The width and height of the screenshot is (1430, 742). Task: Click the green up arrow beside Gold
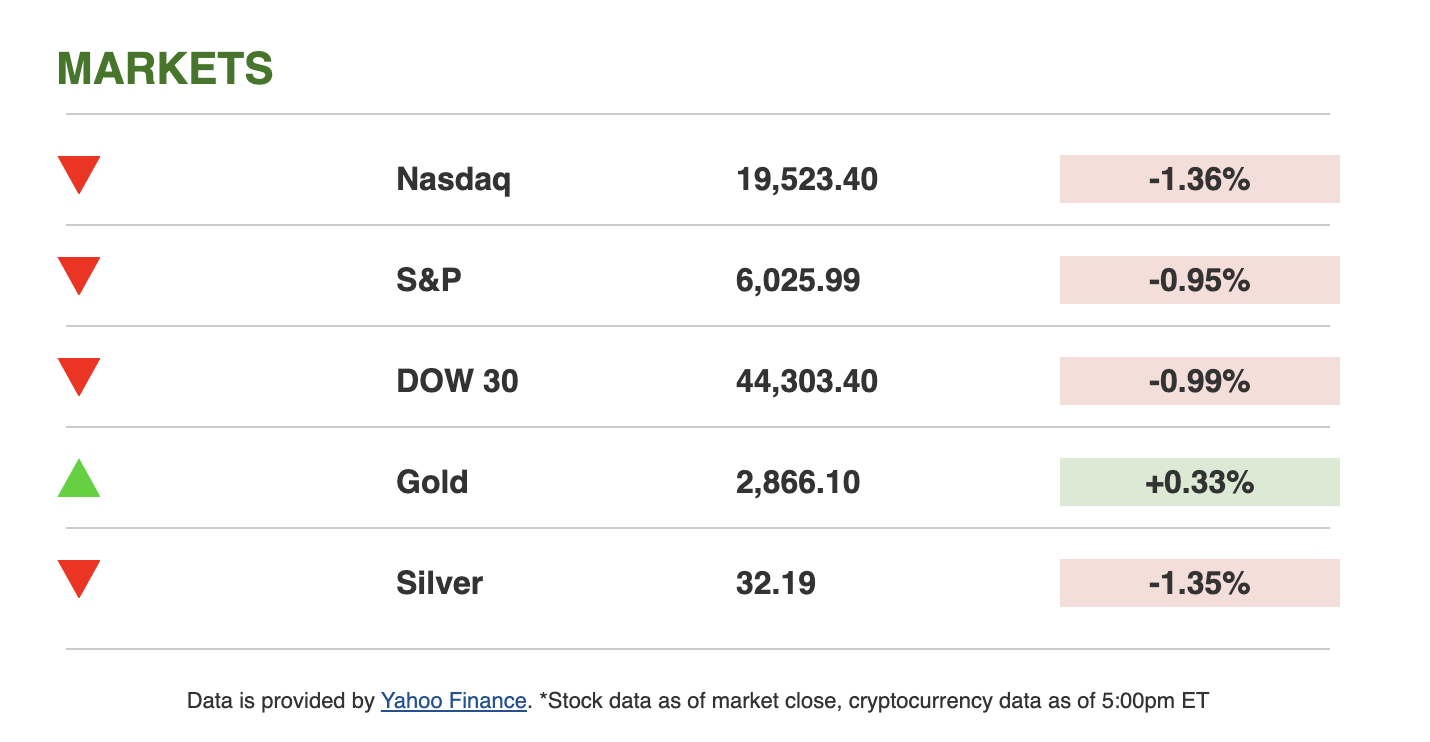coord(79,479)
